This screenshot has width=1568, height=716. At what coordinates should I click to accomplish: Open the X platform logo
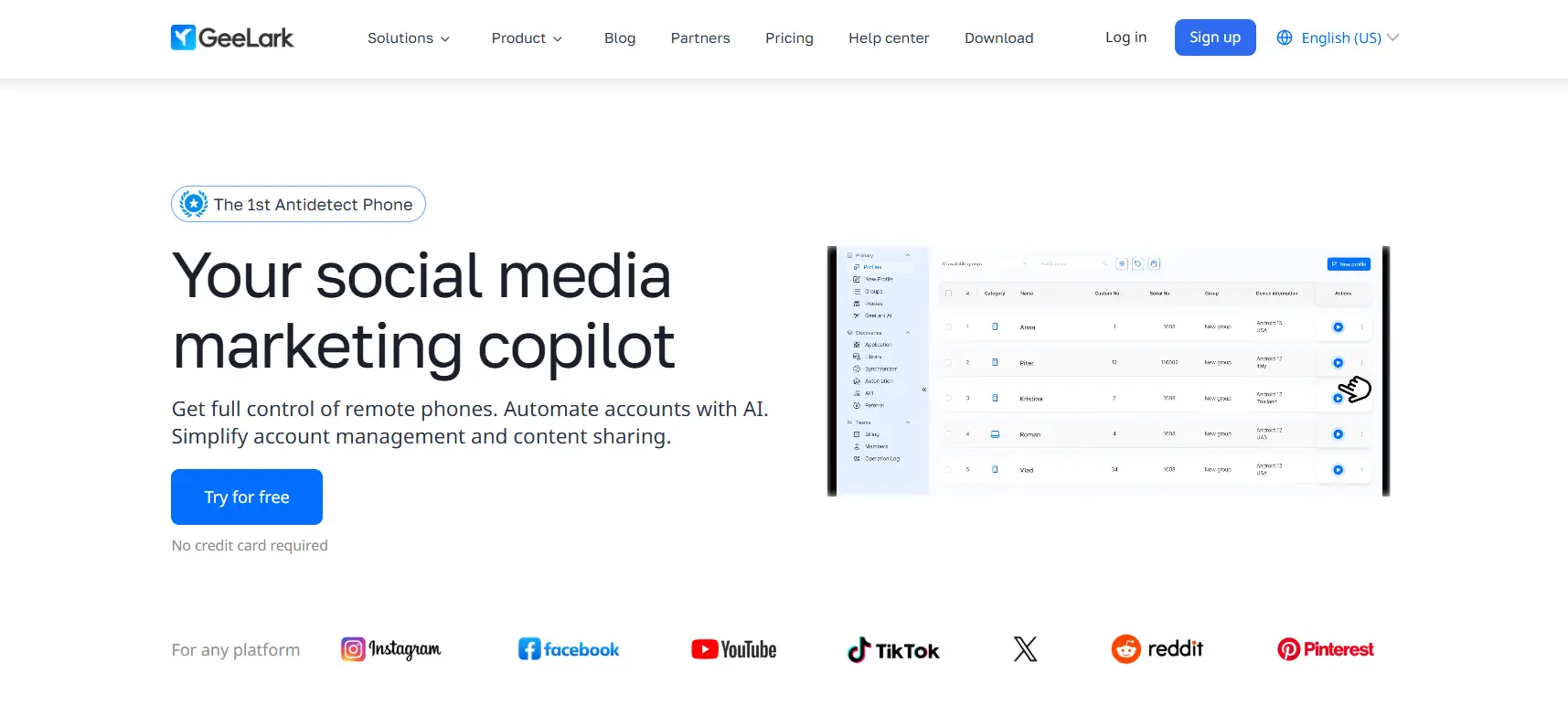(x=1025, y=649)
